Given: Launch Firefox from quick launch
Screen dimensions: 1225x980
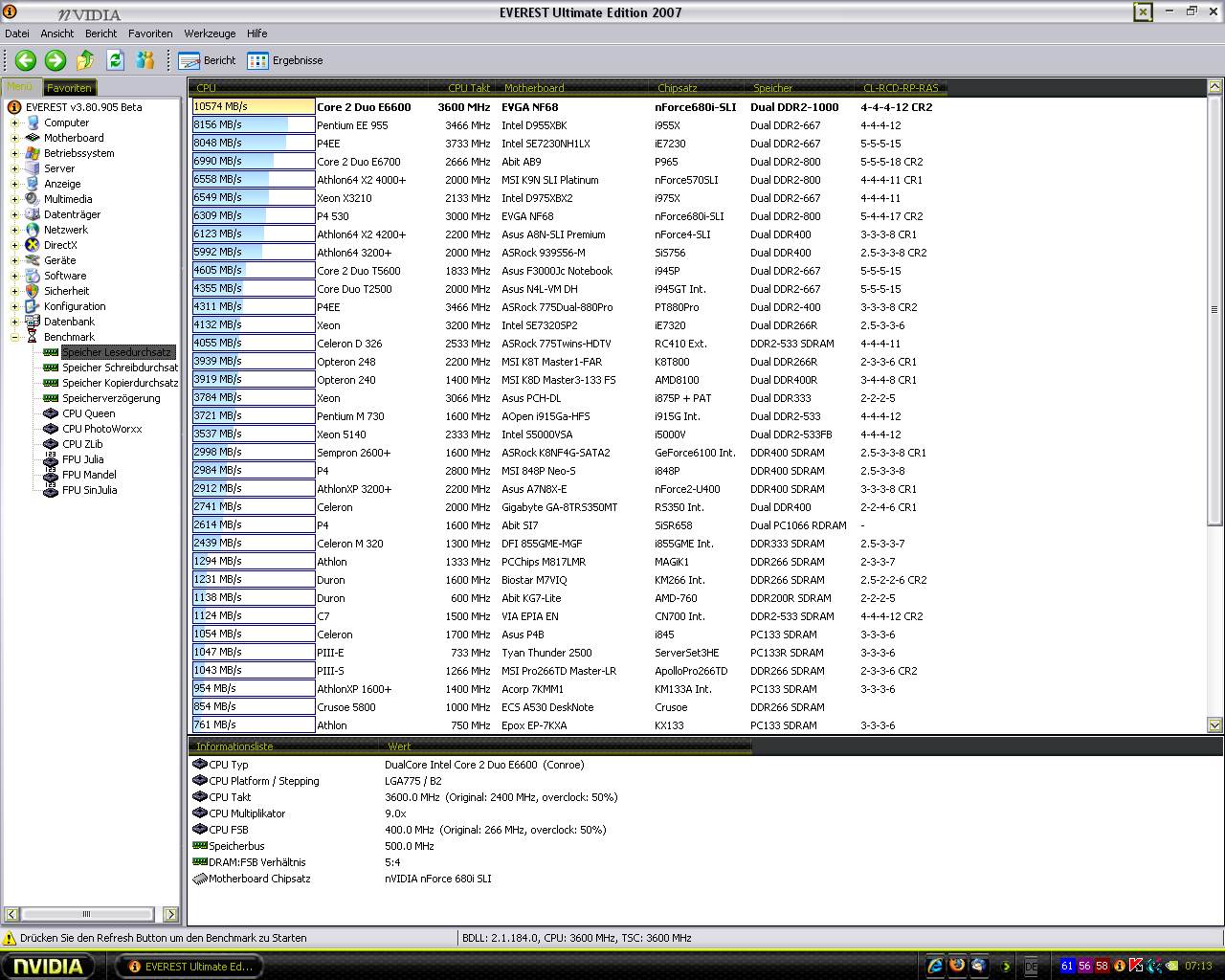Looking at the screenshot, I should (x=957, y=966).
